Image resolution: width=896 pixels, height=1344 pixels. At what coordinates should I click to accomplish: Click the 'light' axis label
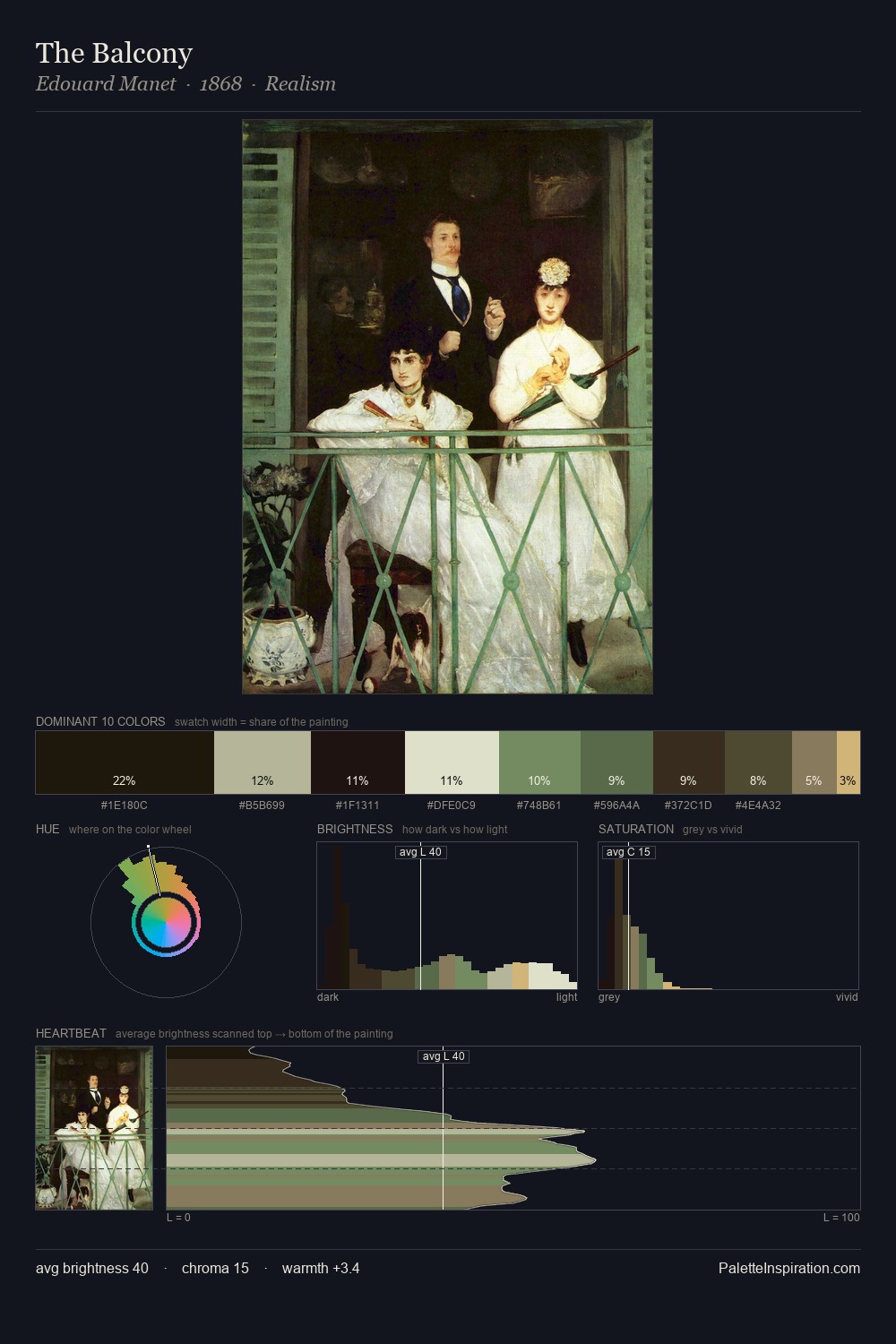pyautogui.click(x=566, y=997)
